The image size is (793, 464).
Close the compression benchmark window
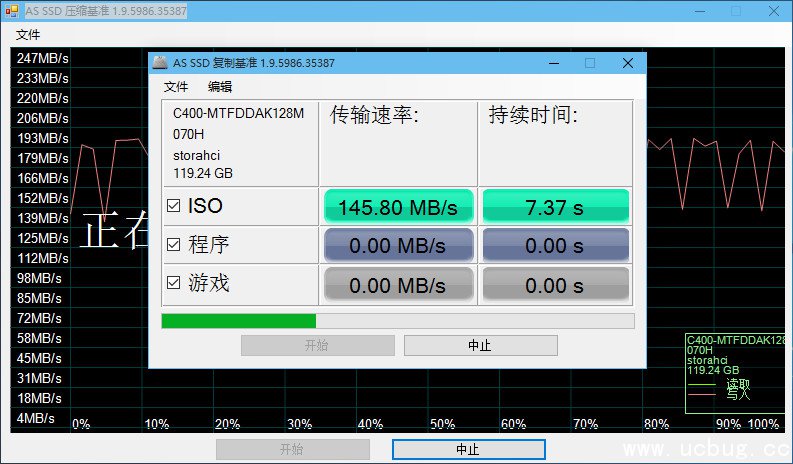click(x=774, y=11)
